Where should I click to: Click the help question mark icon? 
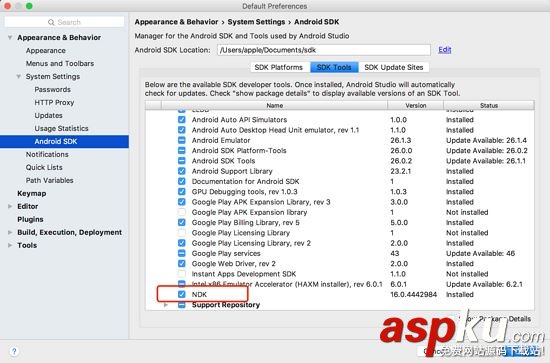(x=14, y=351)
